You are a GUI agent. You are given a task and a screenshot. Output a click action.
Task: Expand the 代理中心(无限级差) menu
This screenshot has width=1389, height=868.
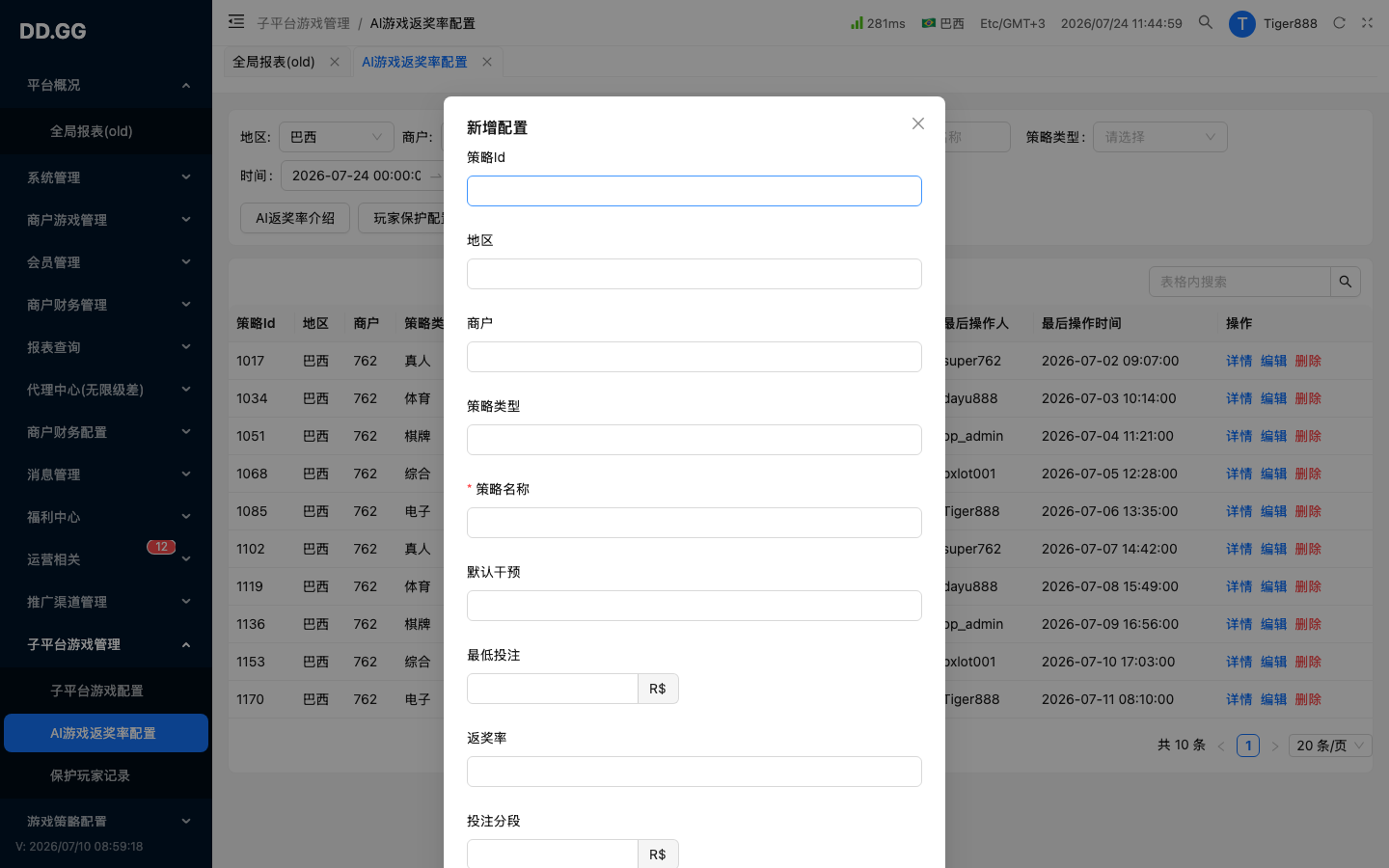point(106,390)
